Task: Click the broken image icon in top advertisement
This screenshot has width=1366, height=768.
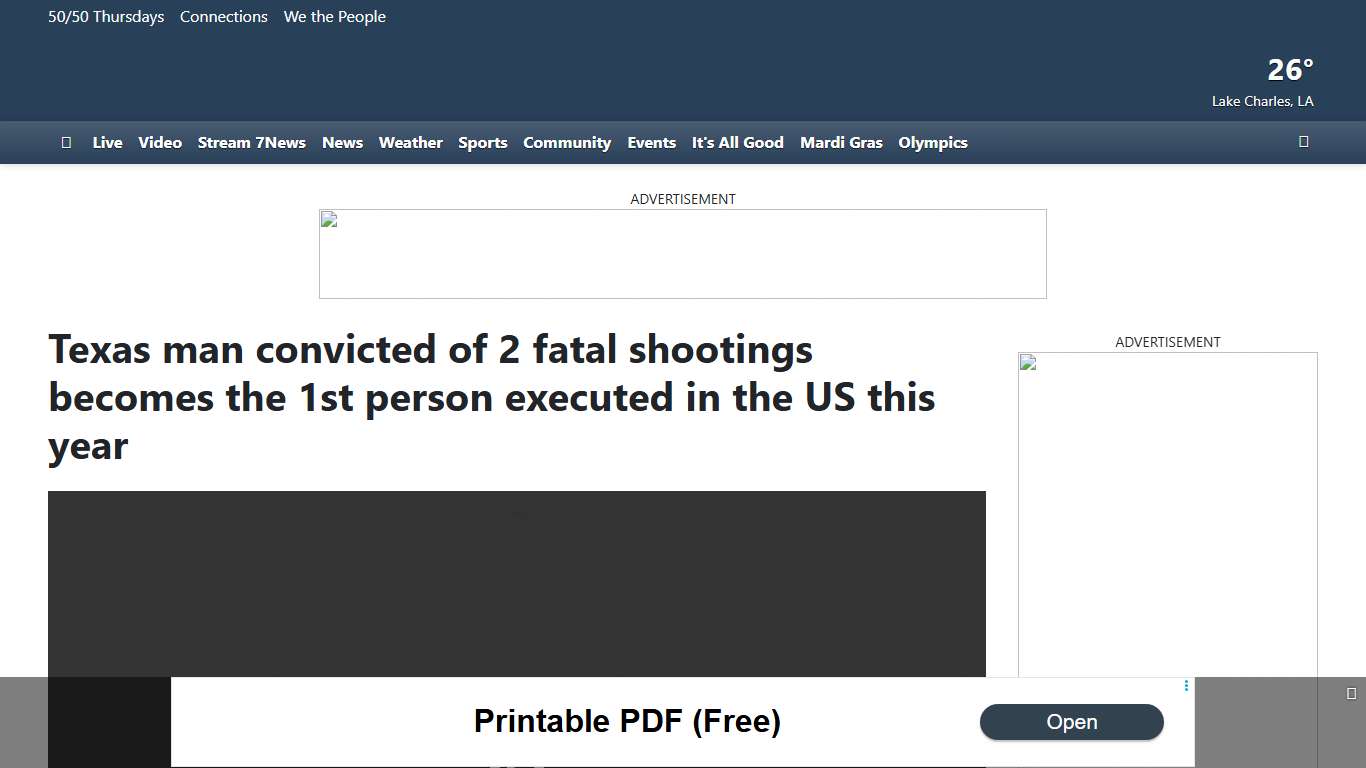Action: pyautogui.click(x=327, y=221)
